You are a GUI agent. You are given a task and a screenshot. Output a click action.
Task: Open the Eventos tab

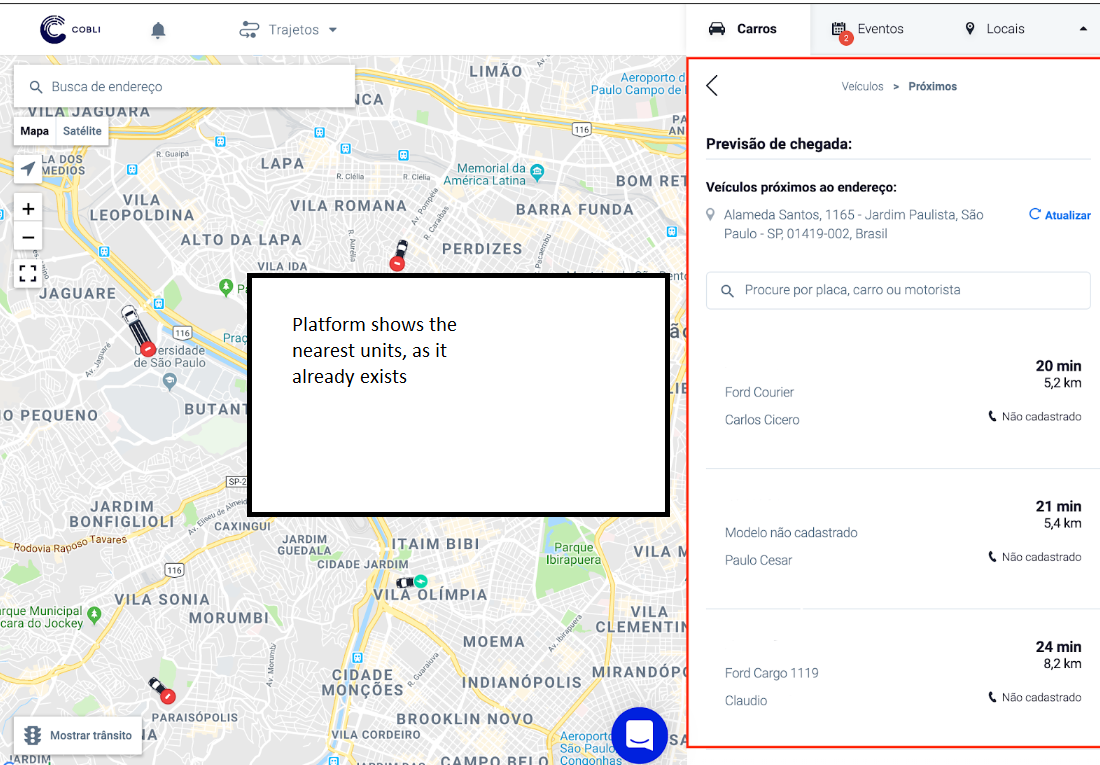[x=868, y=29]
